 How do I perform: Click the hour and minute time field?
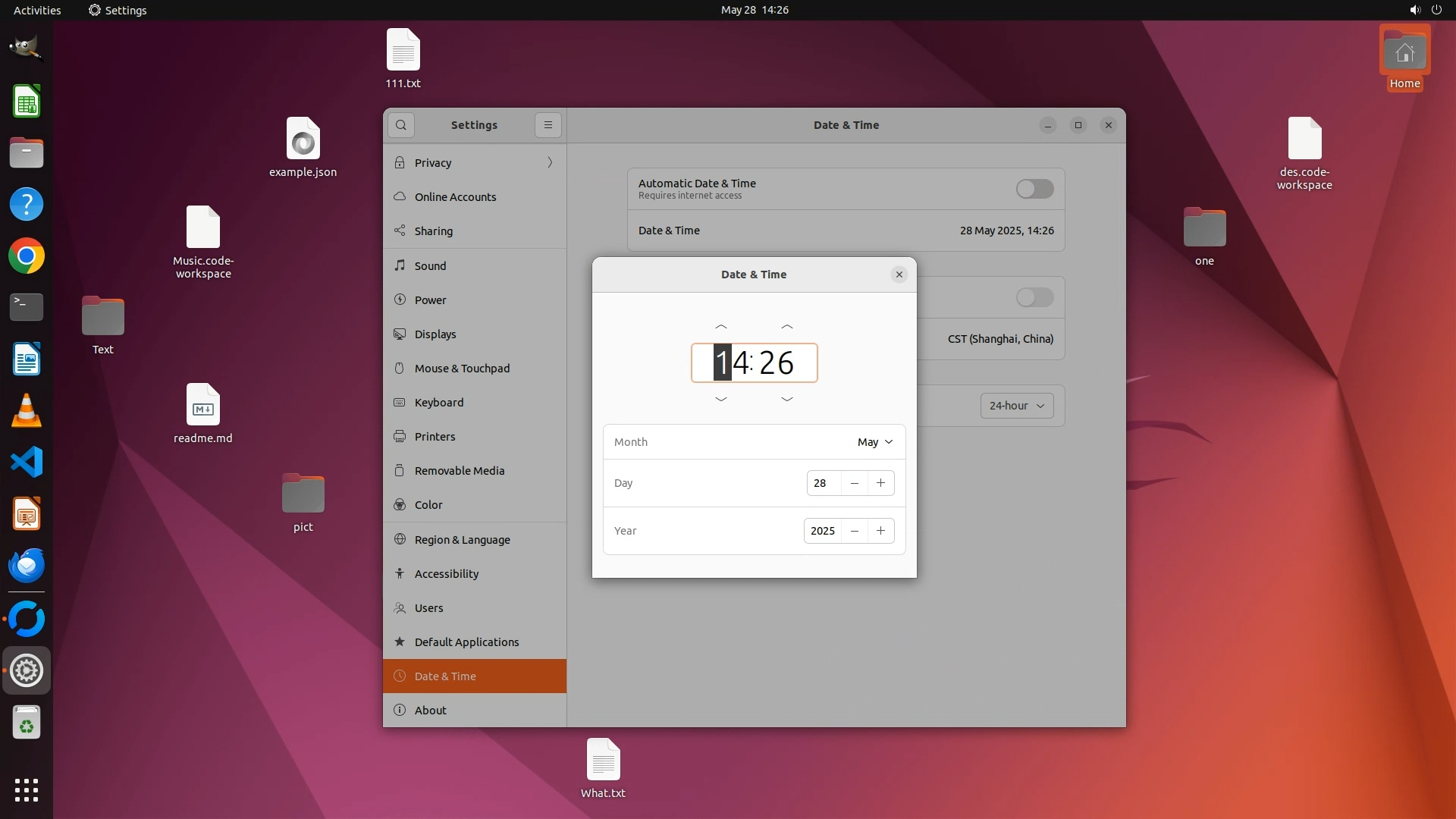coord(754,363)
